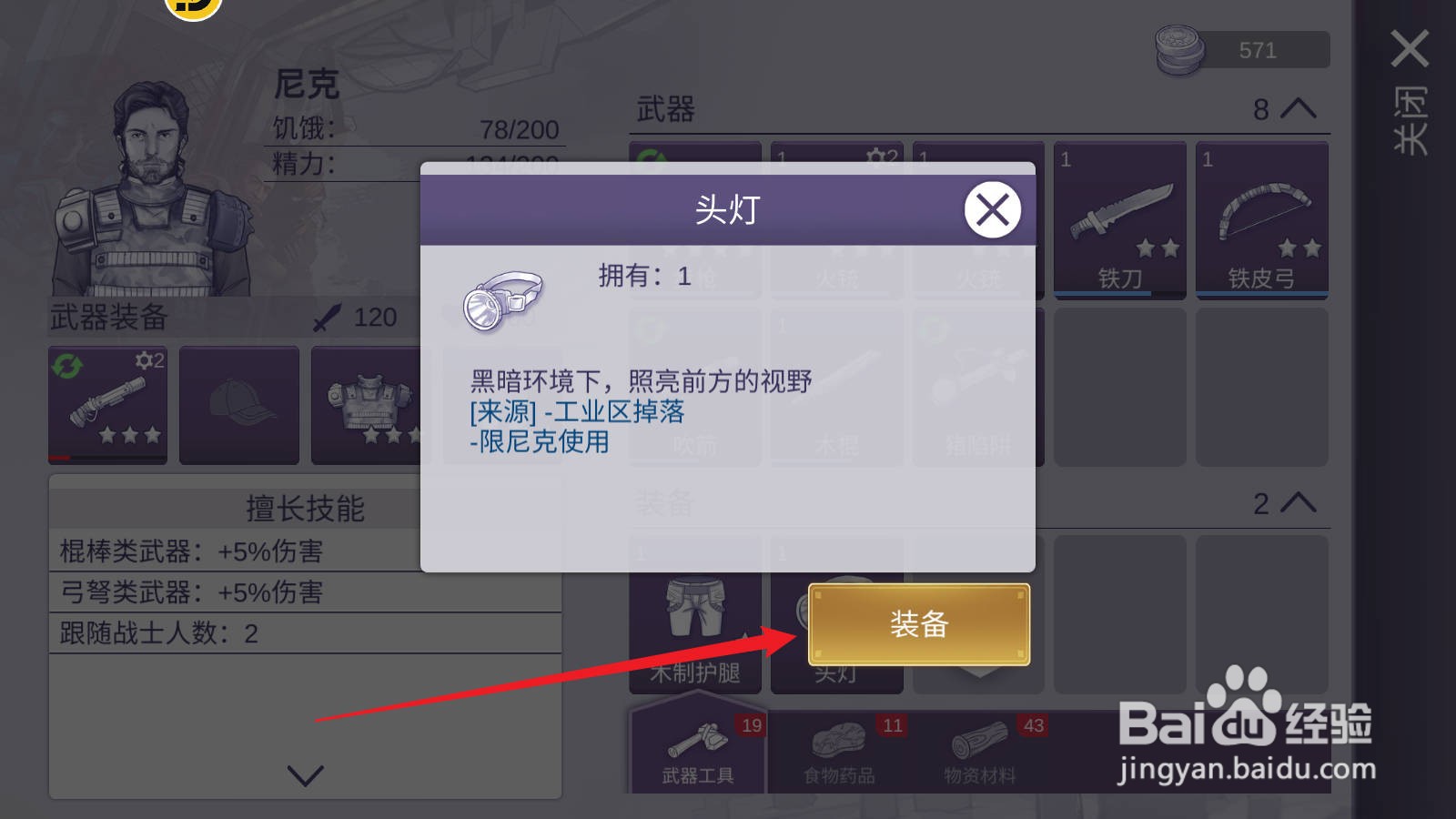Switch to 食物药品 tab

pos(839,751)
